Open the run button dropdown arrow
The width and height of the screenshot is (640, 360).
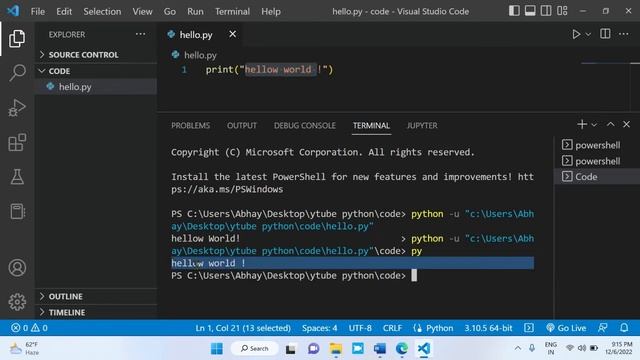[588, 35]
